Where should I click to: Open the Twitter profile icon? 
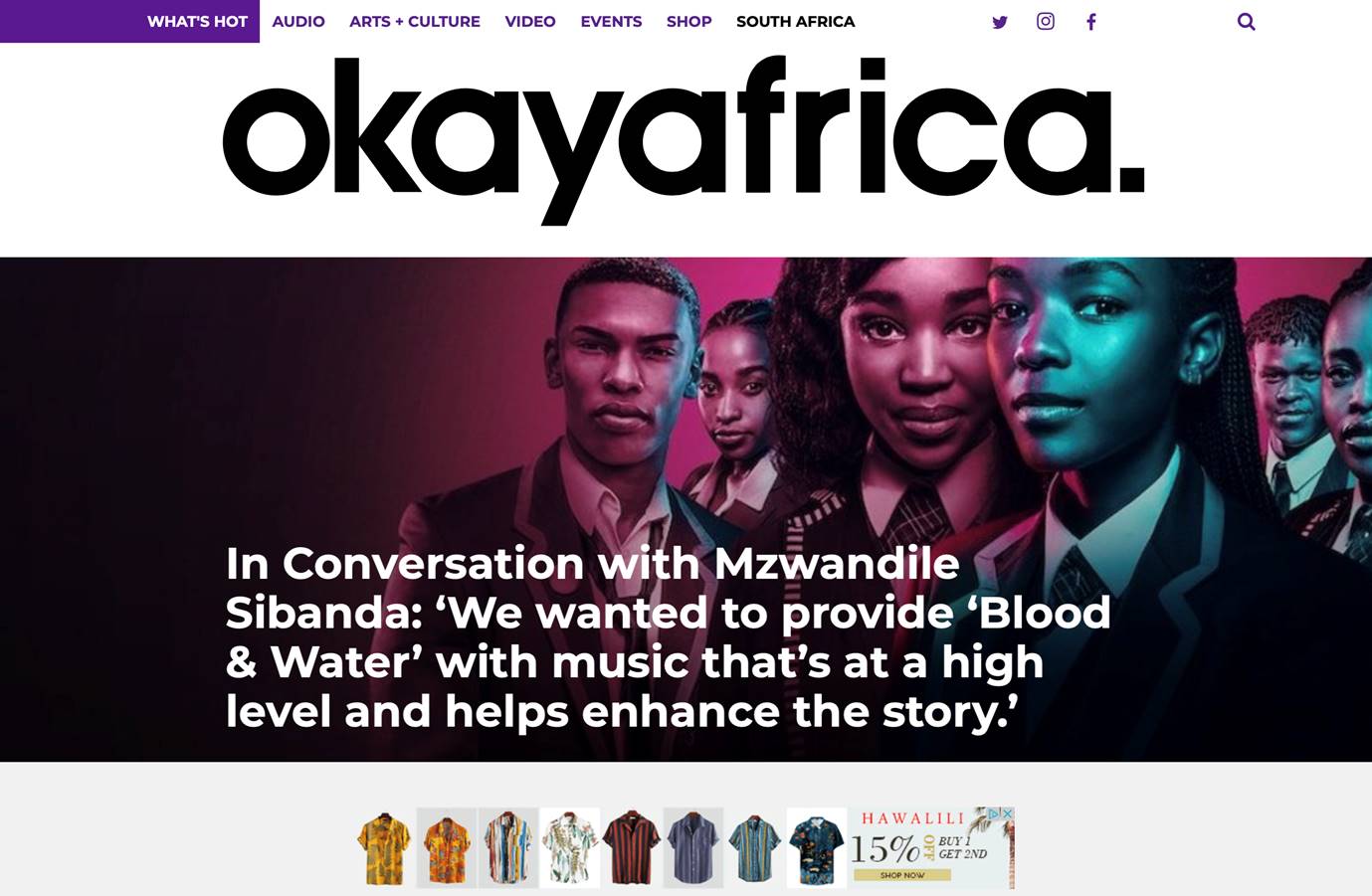tap(1000, 22)
